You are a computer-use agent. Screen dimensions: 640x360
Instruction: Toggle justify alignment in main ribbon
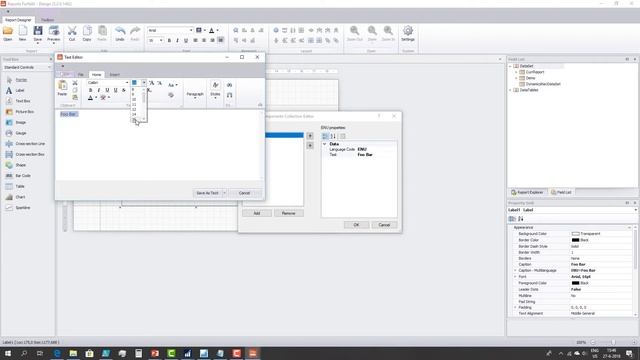(x=221, y=40)
